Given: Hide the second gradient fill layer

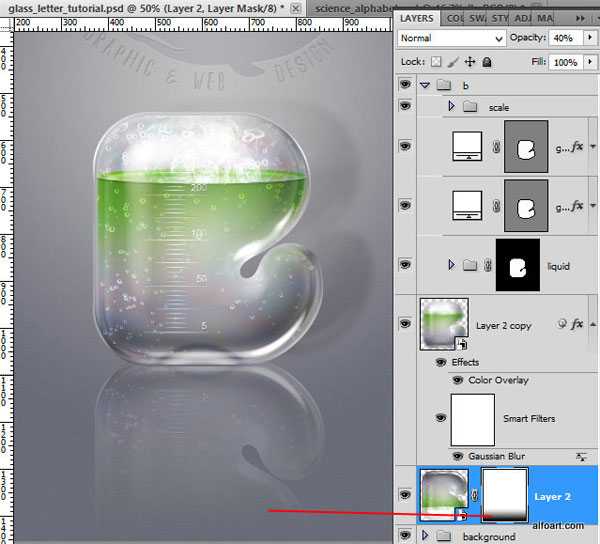Looking at the screenshot, I should [x=405, y=205].
